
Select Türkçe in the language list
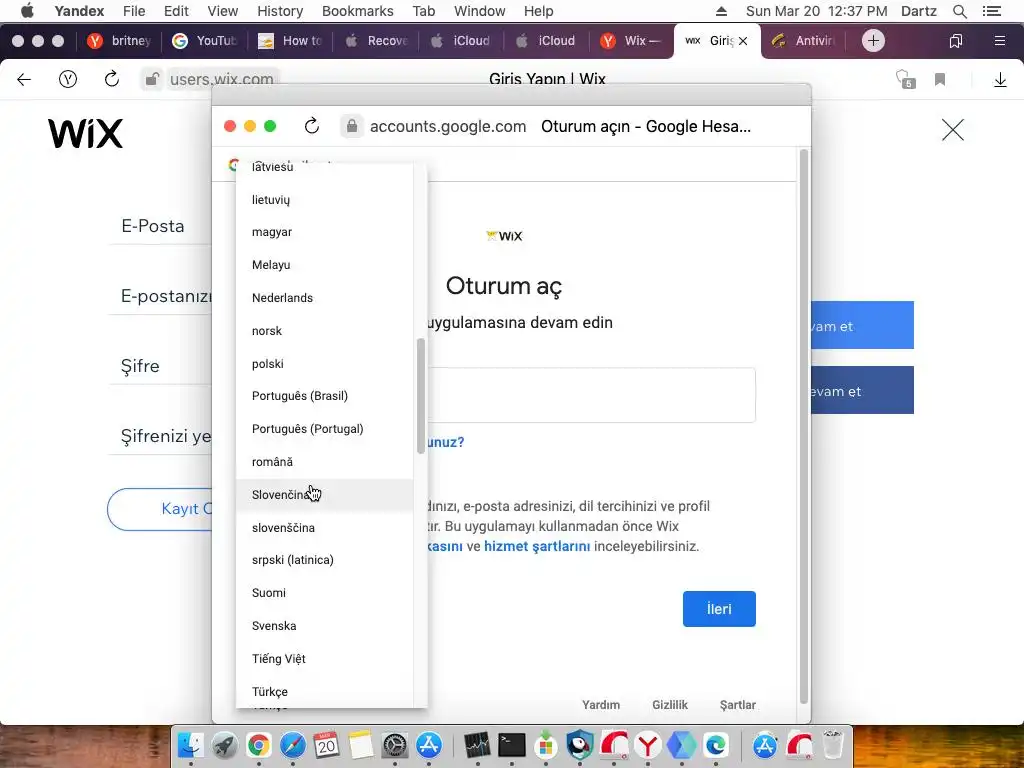(325, 692)
